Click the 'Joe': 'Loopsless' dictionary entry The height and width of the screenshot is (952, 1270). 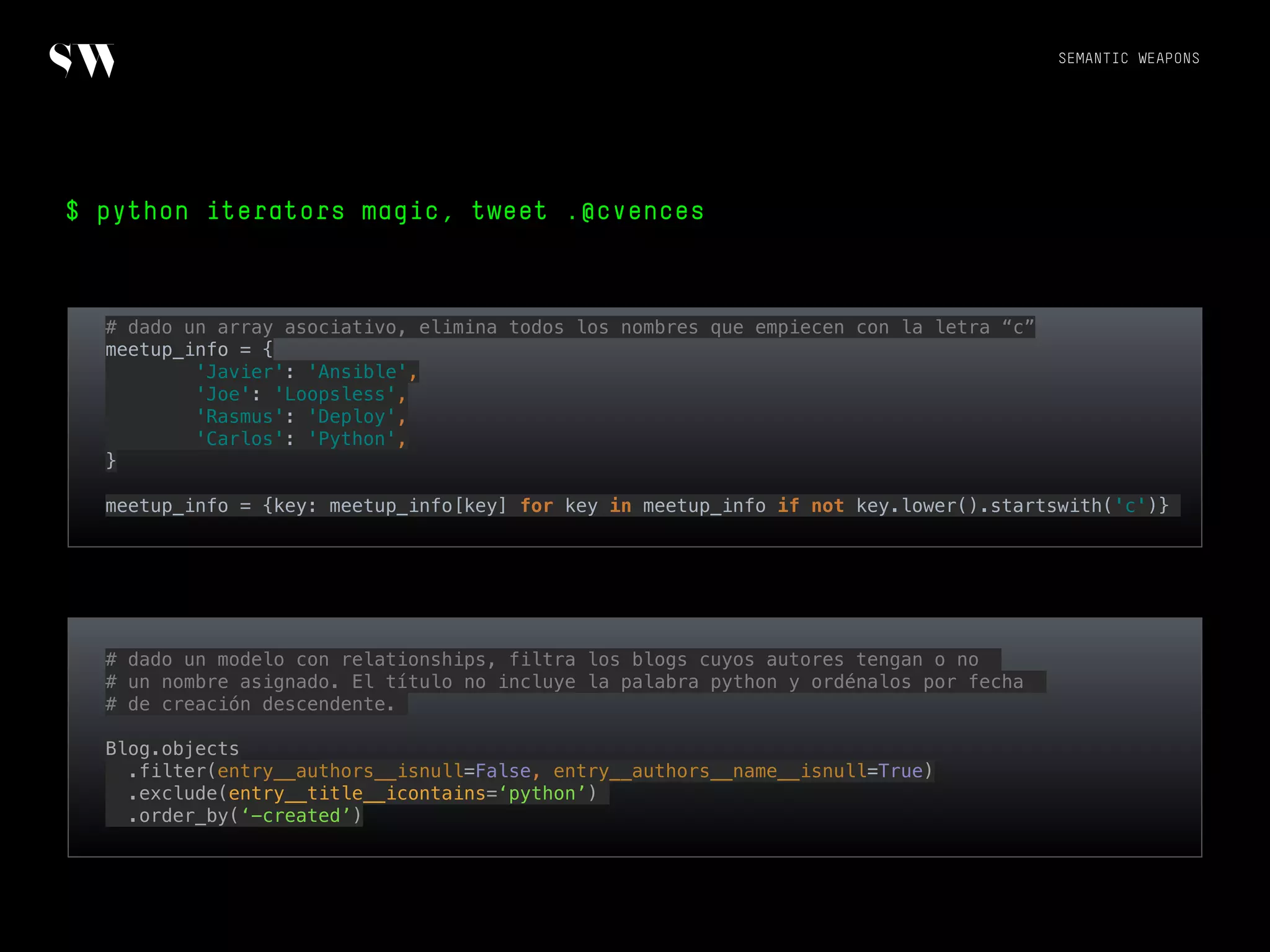[301, 394]
